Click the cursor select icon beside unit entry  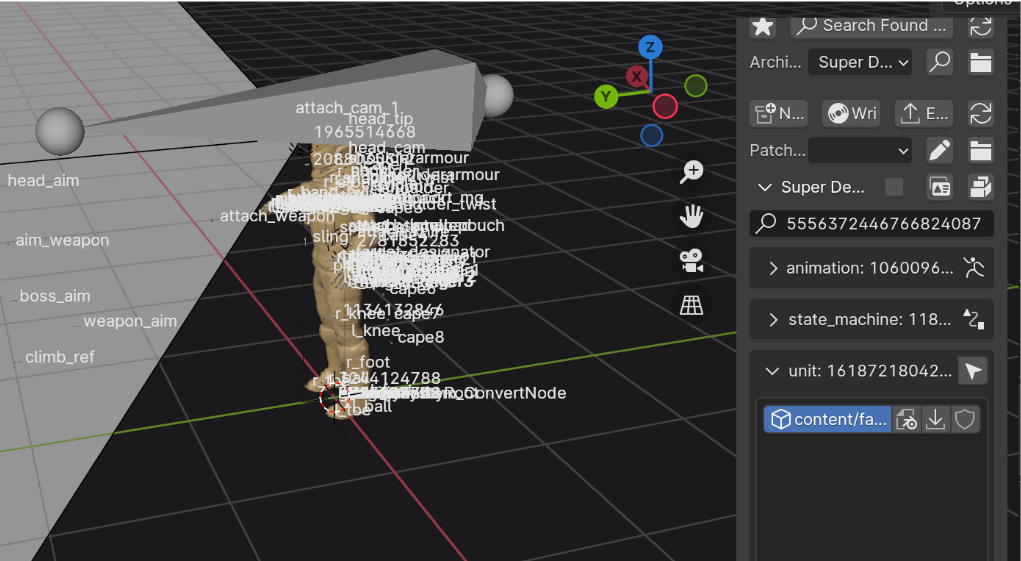[973, 371]
